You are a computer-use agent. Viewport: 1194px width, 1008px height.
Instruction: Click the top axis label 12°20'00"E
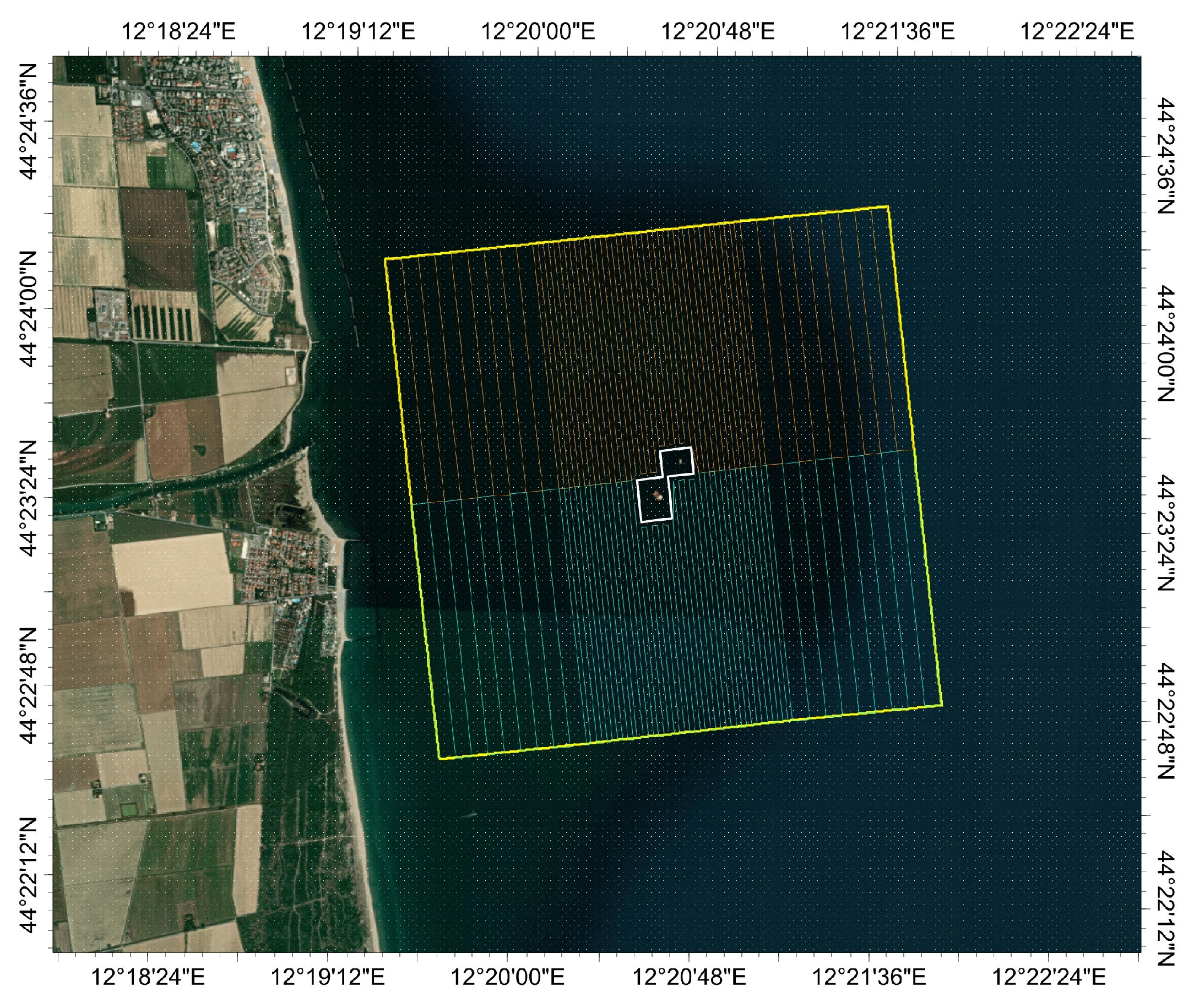(x=538, y=31)
